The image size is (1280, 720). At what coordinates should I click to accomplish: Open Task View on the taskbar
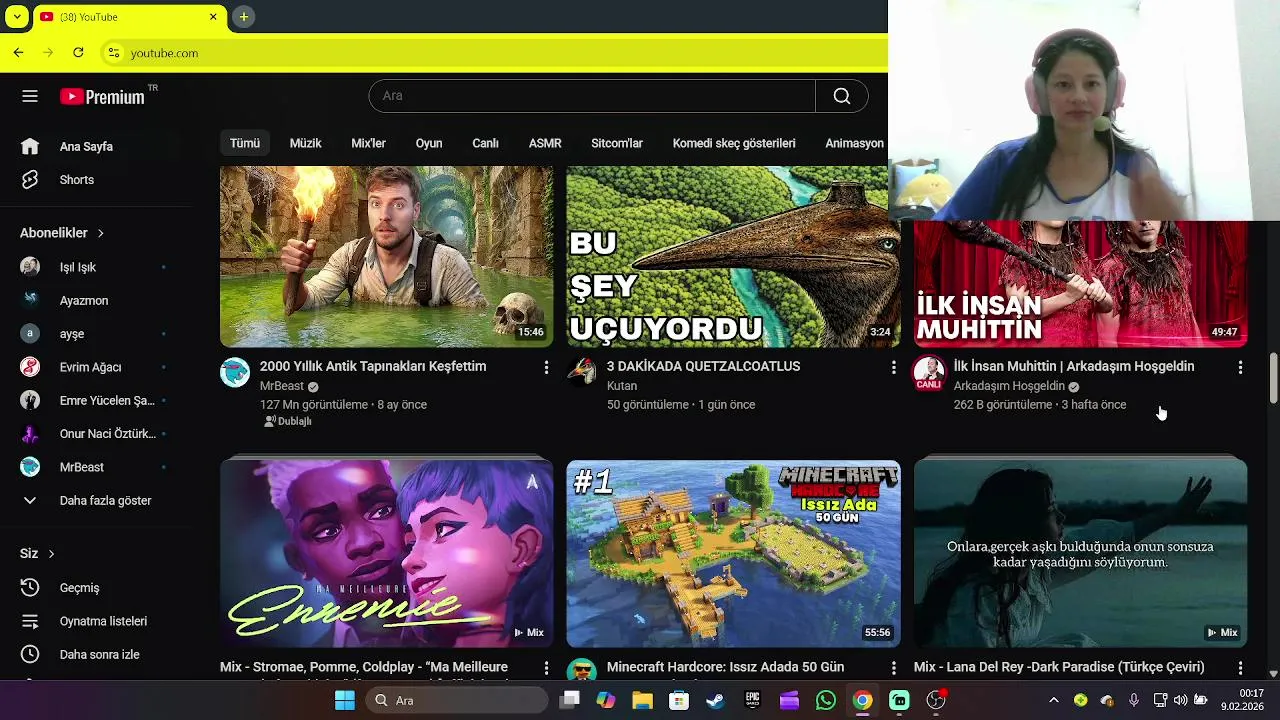tap(570, 700)
